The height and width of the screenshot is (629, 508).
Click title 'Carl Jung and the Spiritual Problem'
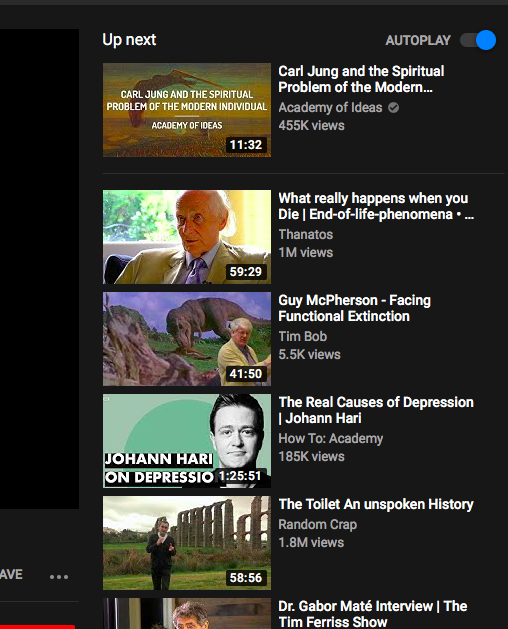click(x=361, y=79)
